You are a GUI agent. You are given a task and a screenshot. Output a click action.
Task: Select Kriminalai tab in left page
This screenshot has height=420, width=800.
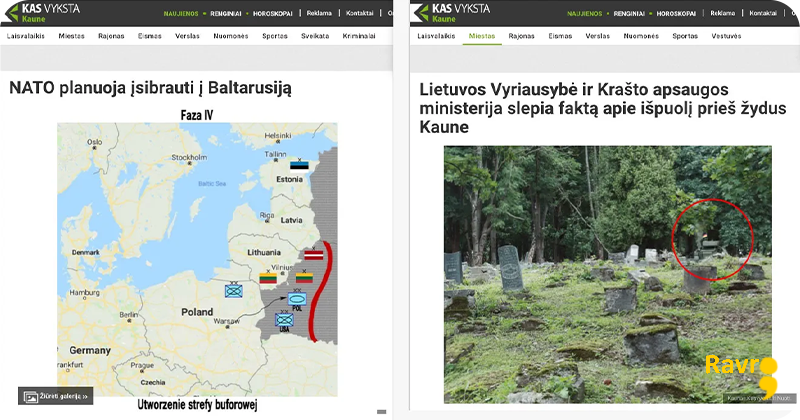point(359,36)
